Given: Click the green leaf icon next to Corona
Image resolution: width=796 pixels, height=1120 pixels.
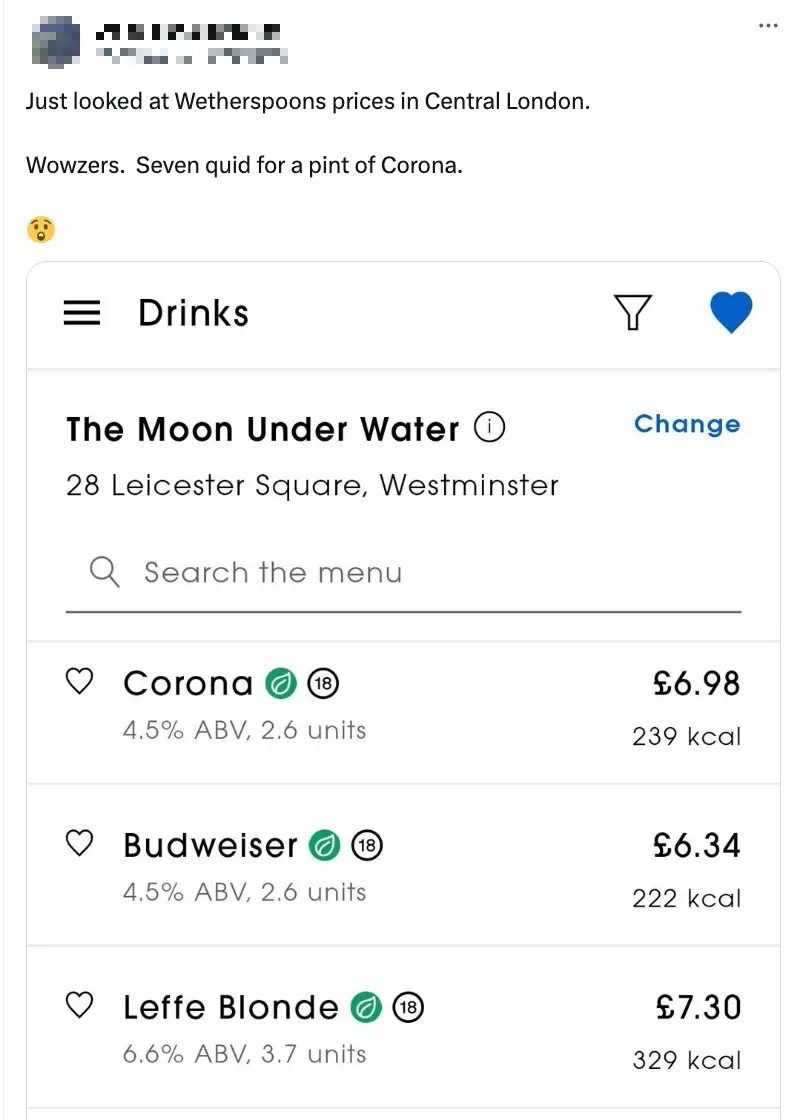Looking at the screenshot, I should (x=281, y=684).
